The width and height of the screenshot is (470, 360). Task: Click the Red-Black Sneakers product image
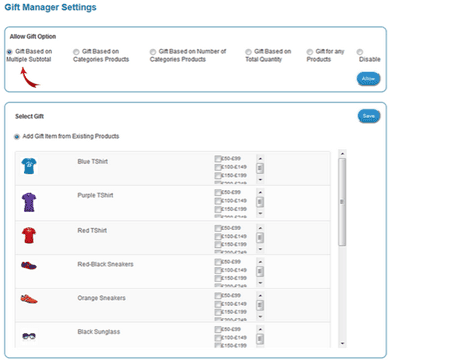pos(29,266)
